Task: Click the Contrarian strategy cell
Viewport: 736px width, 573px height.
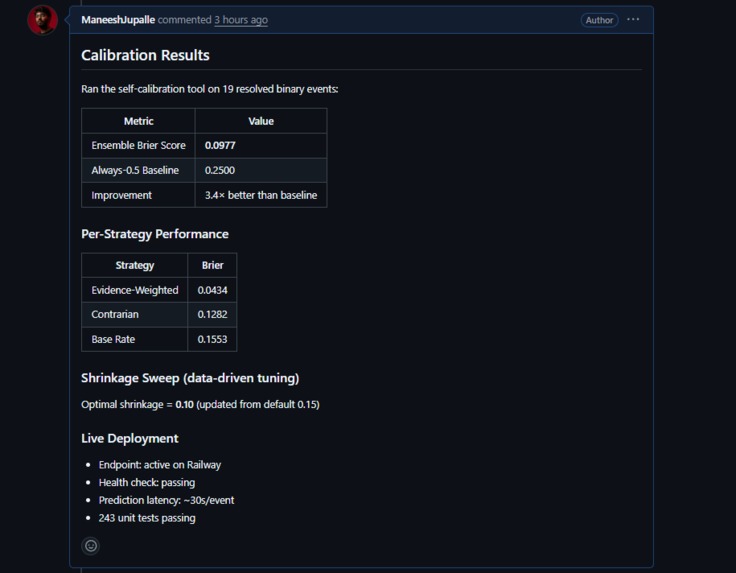Action: click(x=135, y=314)
